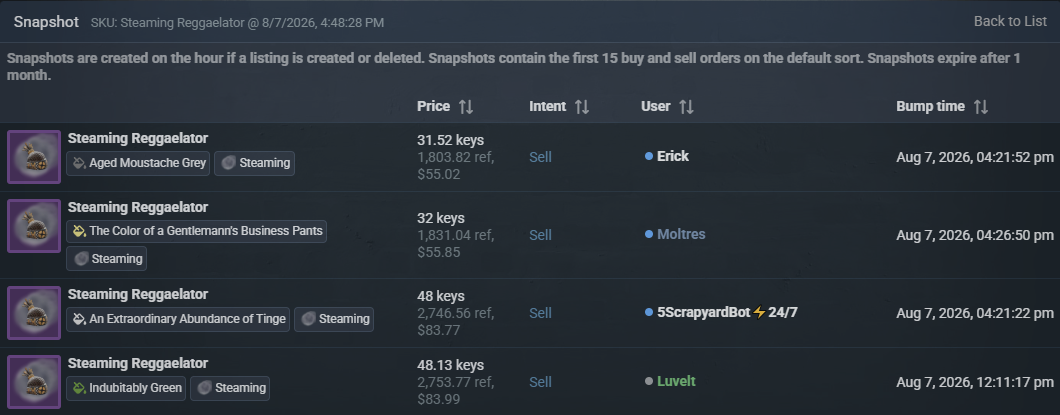The width and height of the screenshot is (1060, 415).
Task: Open user profile 5ScrapyardBot 24/7
Action: tap(728, 313)
